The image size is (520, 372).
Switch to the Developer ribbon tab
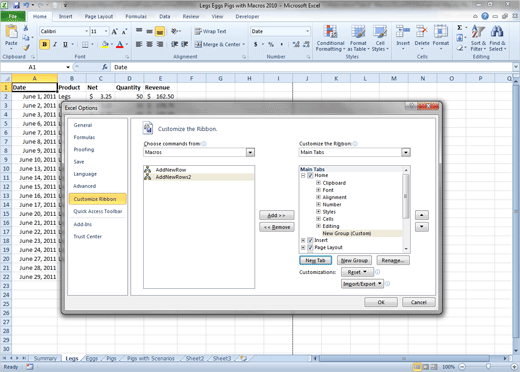click(247, 16)
